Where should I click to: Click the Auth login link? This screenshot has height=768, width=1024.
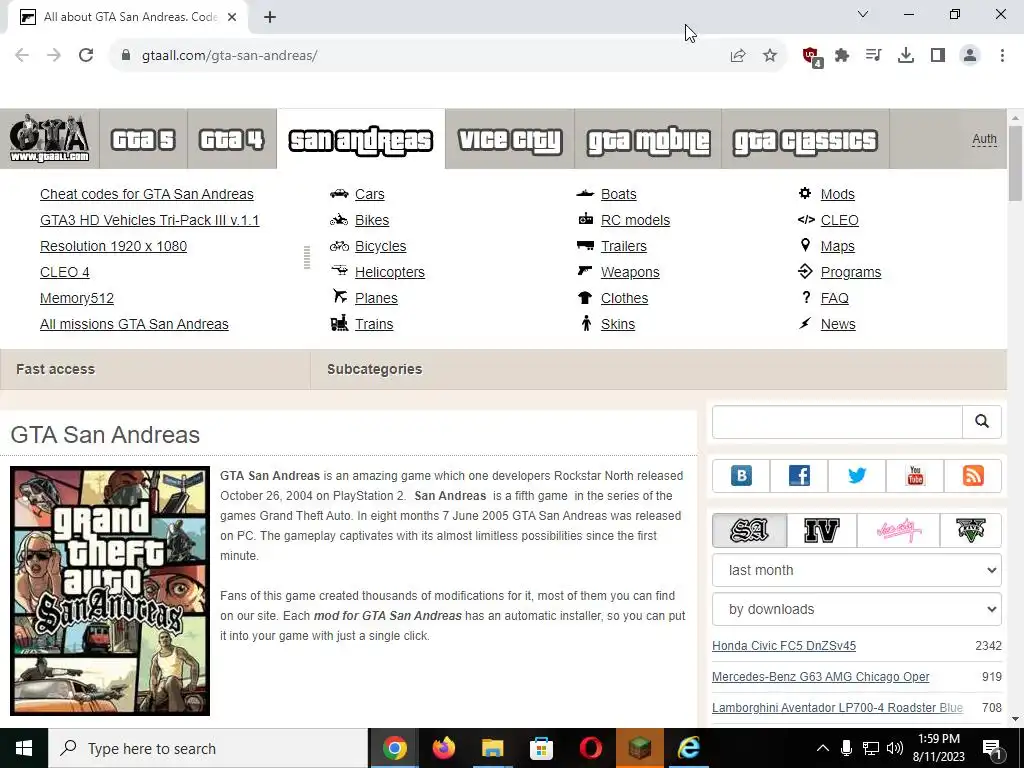[x=984, y=138]
